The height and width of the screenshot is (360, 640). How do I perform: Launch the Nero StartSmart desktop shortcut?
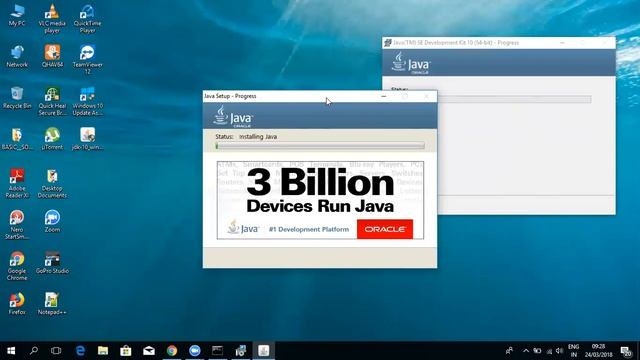coord(17,225)
